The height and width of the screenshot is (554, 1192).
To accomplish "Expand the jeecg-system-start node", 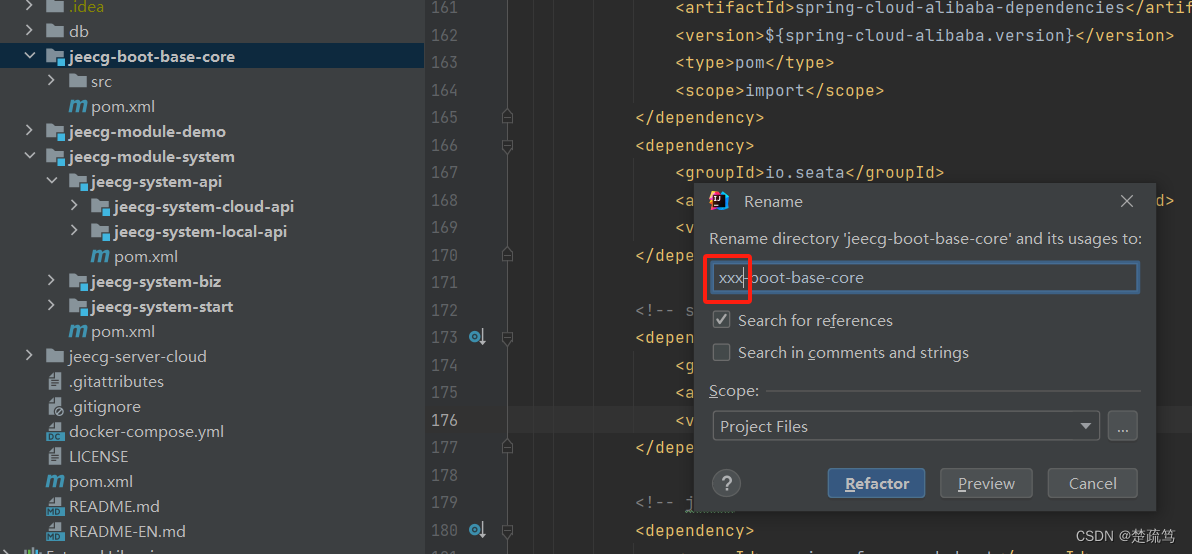I will 52,307.
